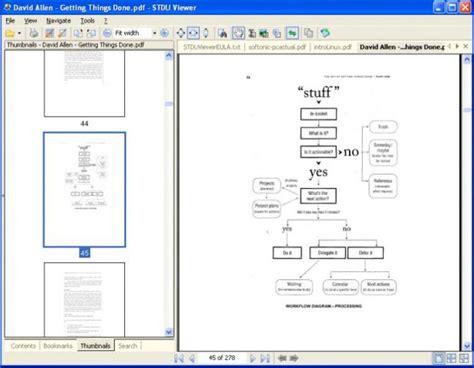Click the Copy pages icon
Image resolution: width=474 pixels, height=368 pixels.
point(309,33)
